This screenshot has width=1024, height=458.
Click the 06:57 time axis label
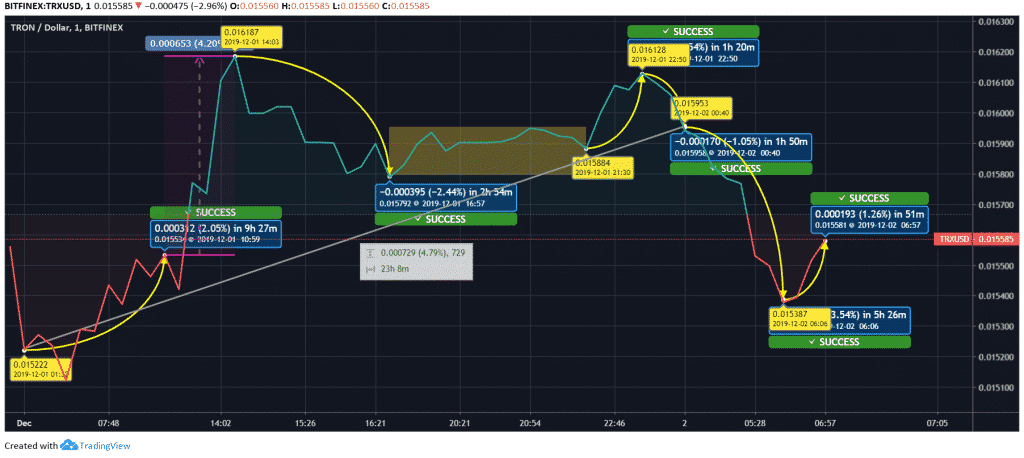[825, 423]
